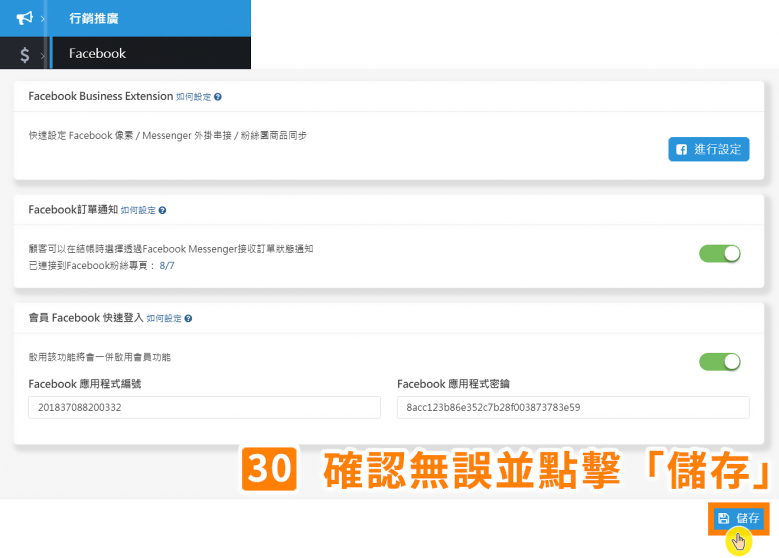
Task: Click the 進行設定 button
Action: [x=708, y=149]
